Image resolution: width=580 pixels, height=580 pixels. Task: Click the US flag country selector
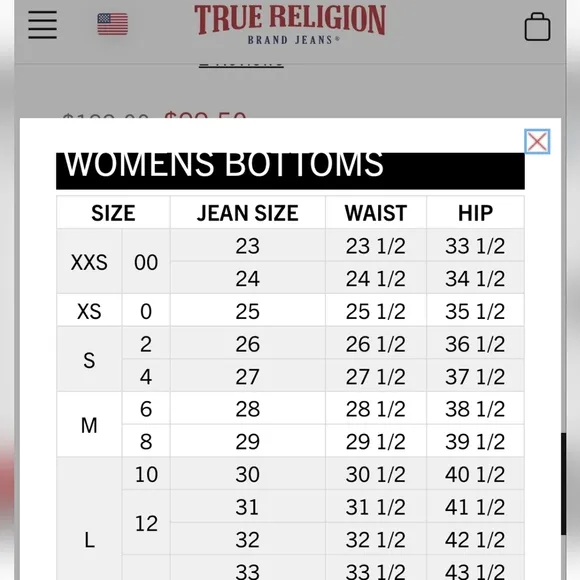coord(112,24)
